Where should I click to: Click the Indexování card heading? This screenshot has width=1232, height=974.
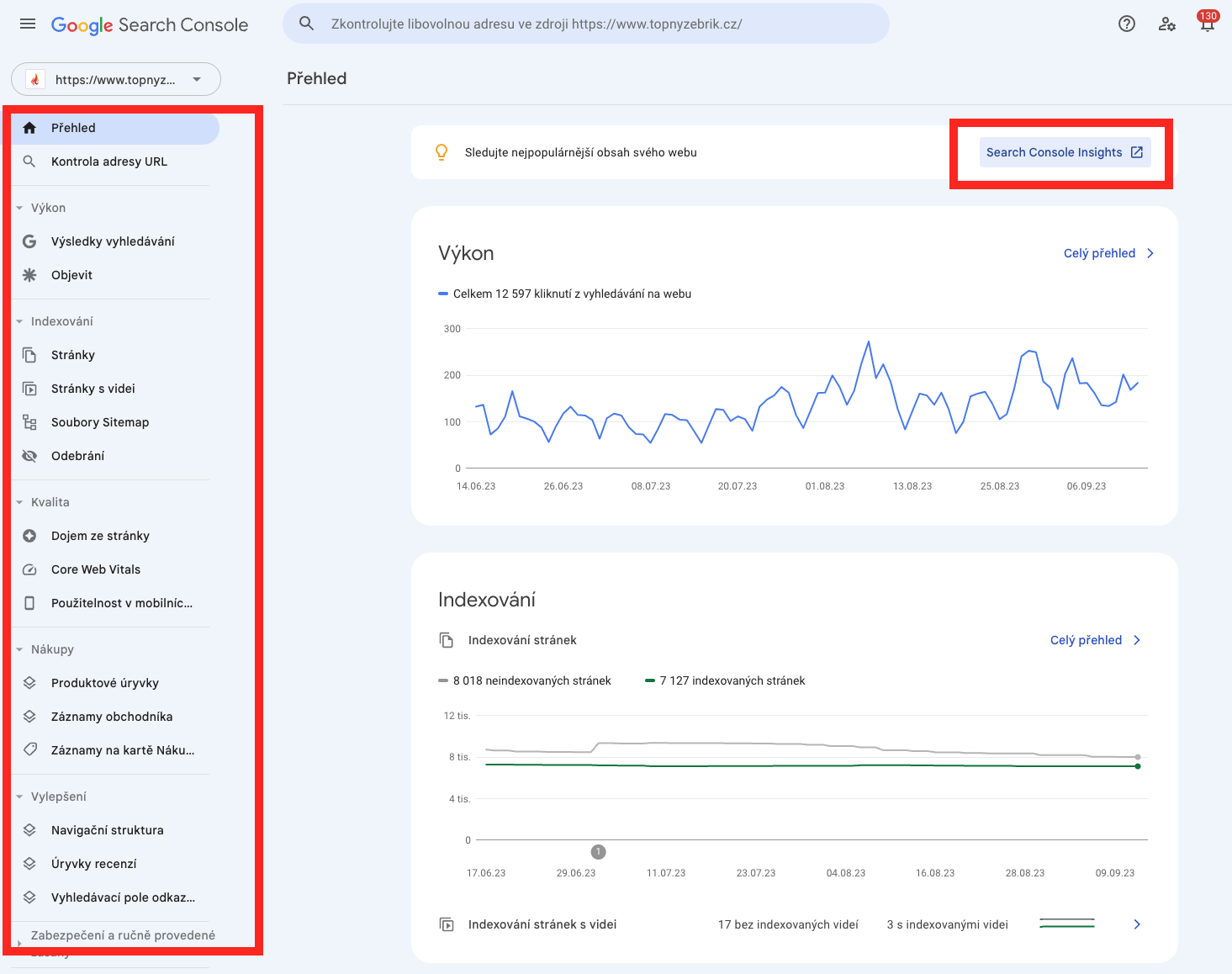click(x=487, y=600)
